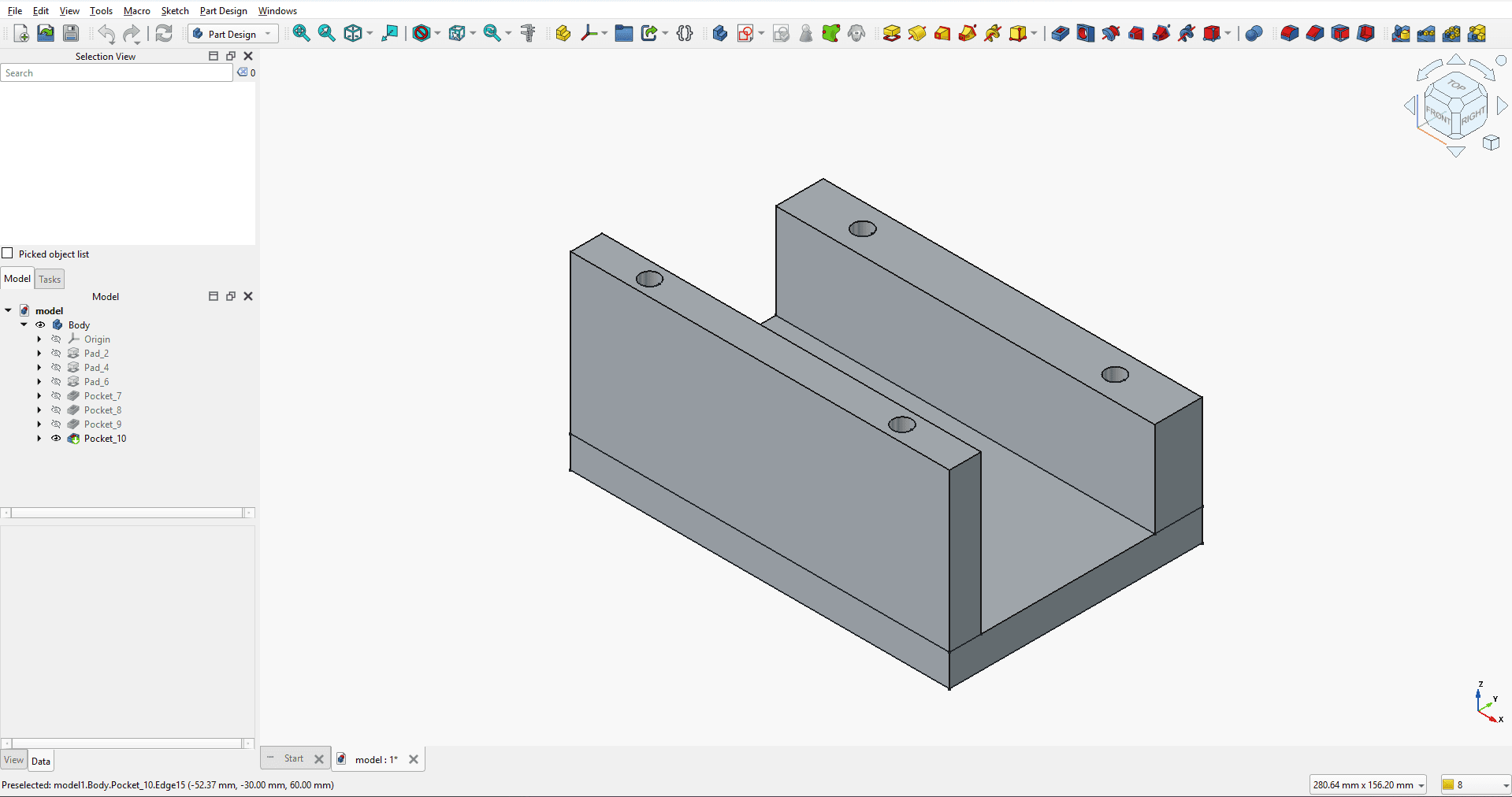
Task: Click the Pocket tool icon
Action: pyautogui.click(x=1061, y=33)
